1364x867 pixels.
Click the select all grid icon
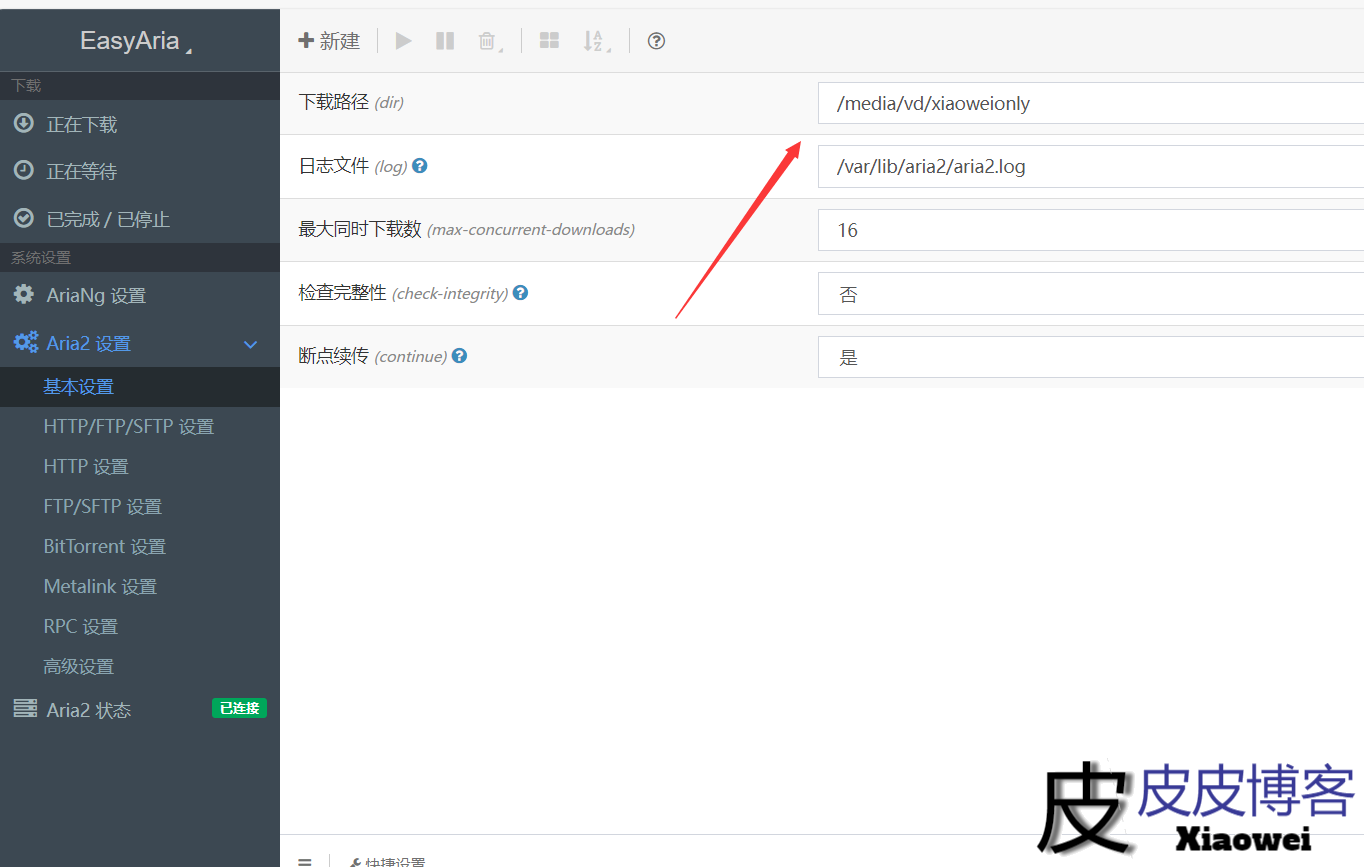point(549,41)
